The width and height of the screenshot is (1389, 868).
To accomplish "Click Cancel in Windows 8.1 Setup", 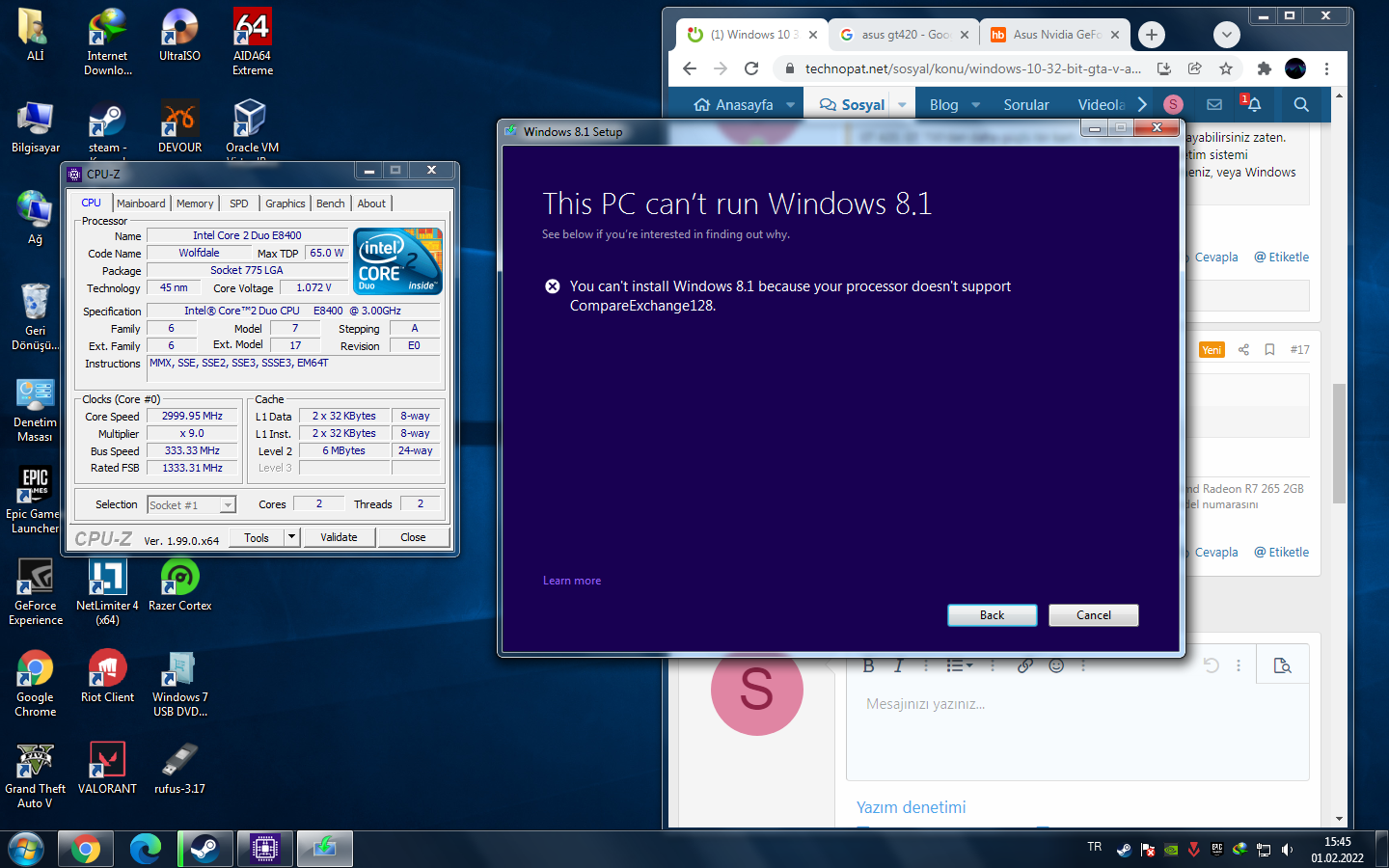I will [1094, 615].
